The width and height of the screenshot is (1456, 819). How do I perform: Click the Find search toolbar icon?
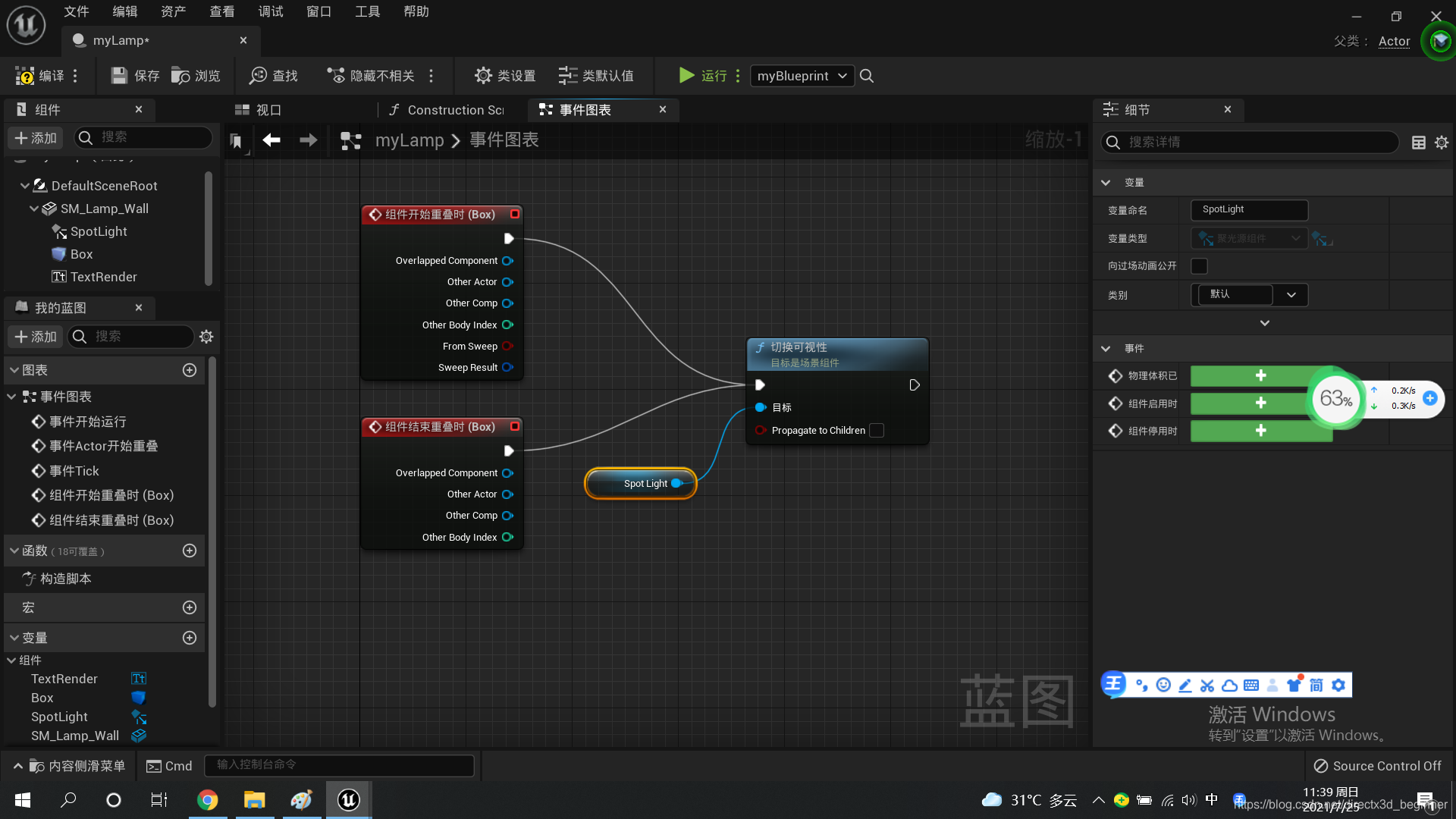(x=259, y=76)
